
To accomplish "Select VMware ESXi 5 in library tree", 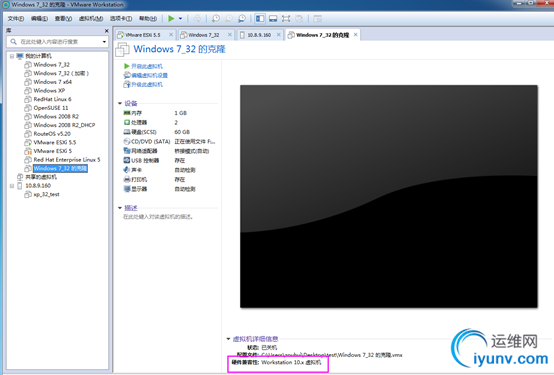I will 52,151.
